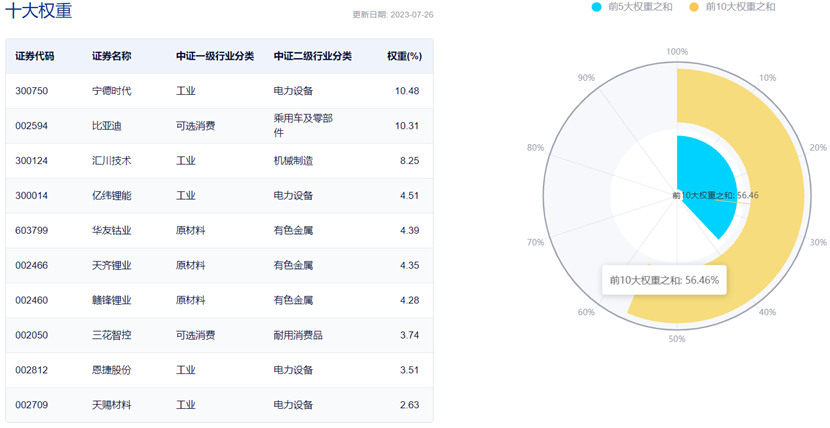The image size is (830, 428).
Task: Select security code 002812
Action: (31, 370)
